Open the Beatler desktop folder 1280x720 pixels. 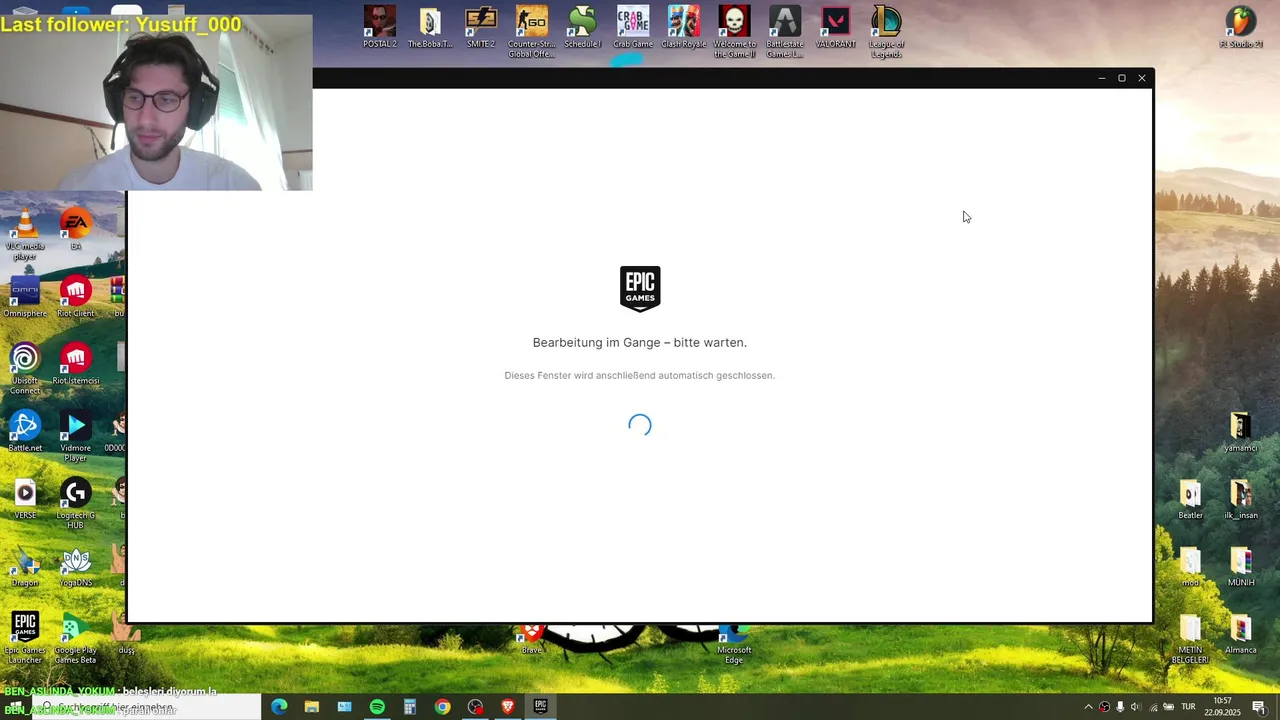pyautogui.click(x=1190, y=499)
